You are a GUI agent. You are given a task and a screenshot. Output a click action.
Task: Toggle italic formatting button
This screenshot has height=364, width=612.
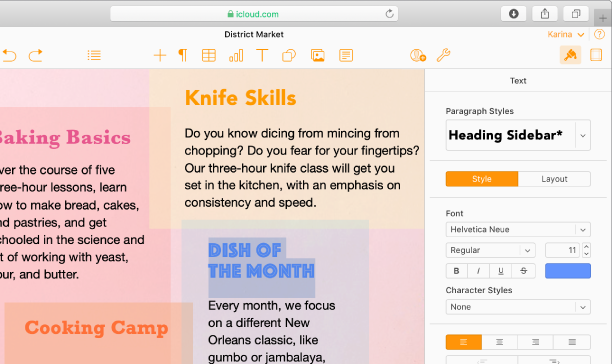tap(479, 271)
